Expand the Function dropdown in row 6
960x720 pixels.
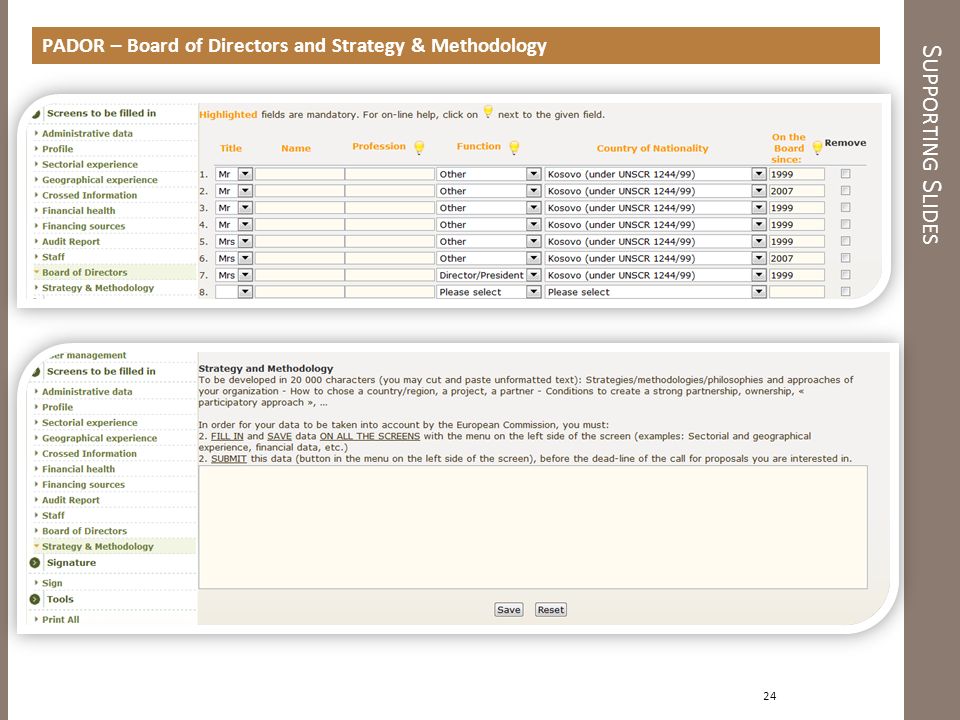(533, 258)
